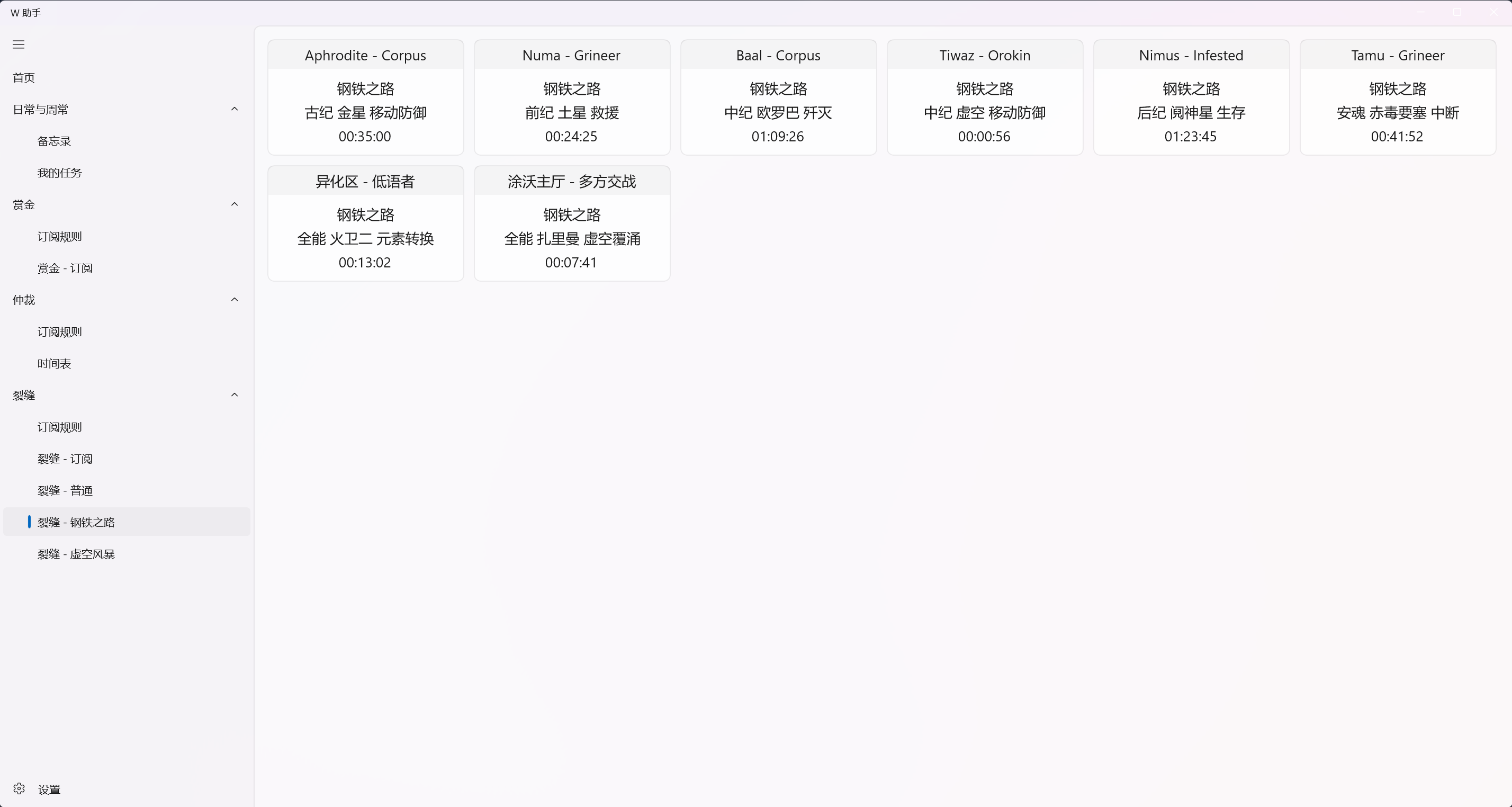
Task: Collapse the 裂缝 section chevron
Action: coord(234,395)
